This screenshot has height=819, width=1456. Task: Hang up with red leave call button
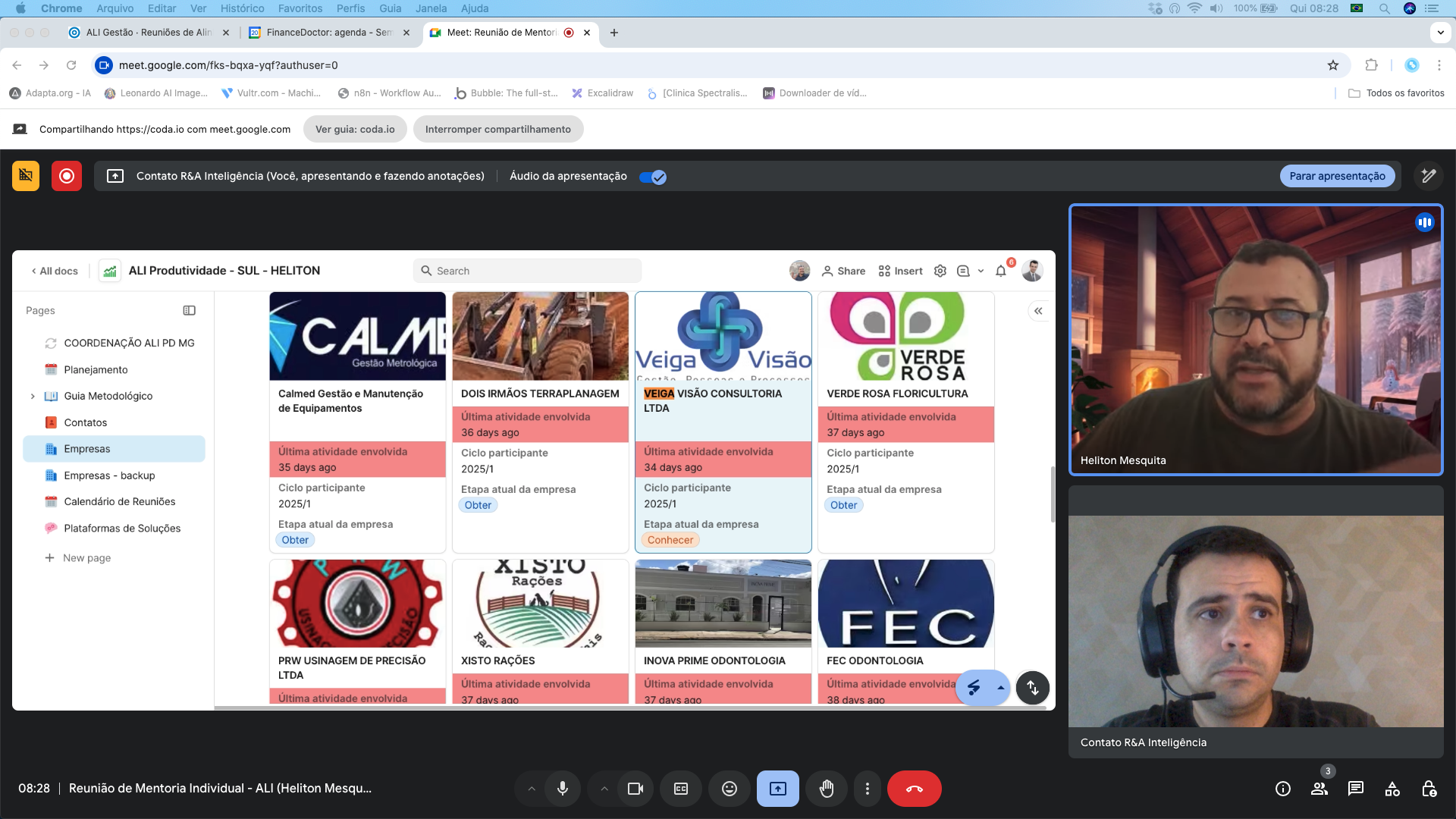click(914, 789)
